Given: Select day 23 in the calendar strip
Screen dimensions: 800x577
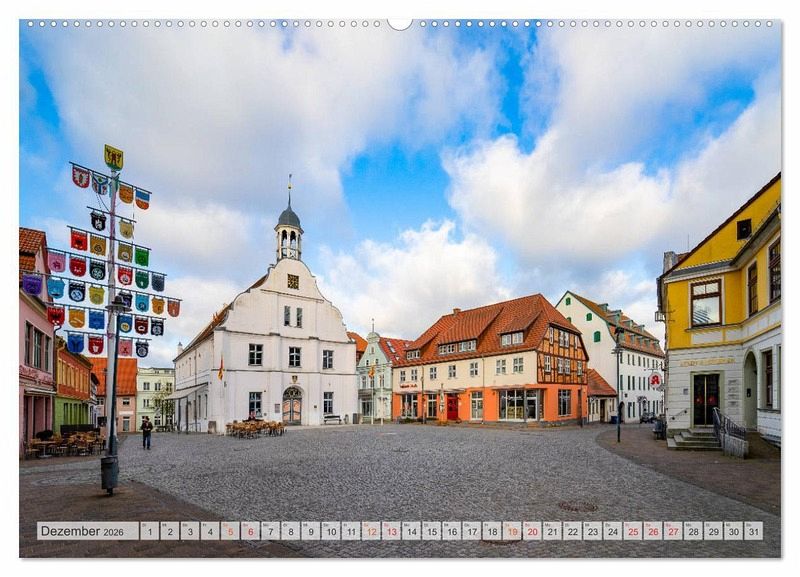Looking at the screenshot, I should [593, 531].
